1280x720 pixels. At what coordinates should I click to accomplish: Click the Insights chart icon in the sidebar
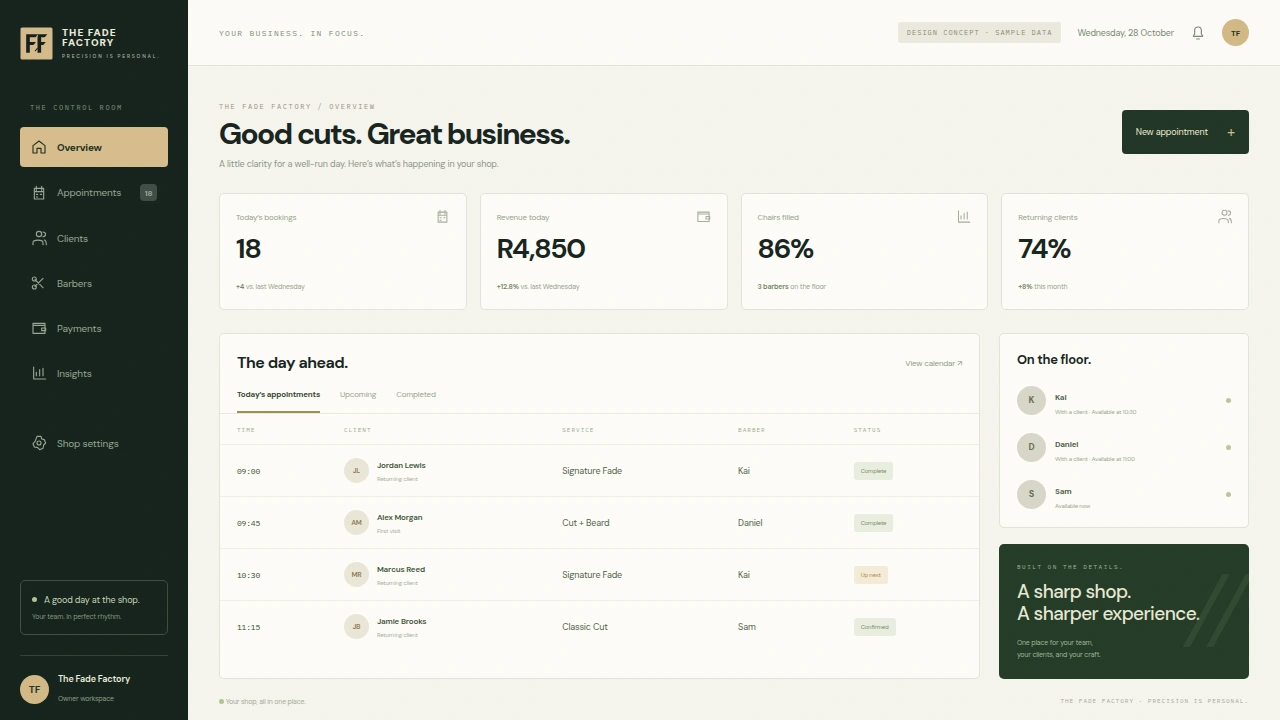(39, 373)
